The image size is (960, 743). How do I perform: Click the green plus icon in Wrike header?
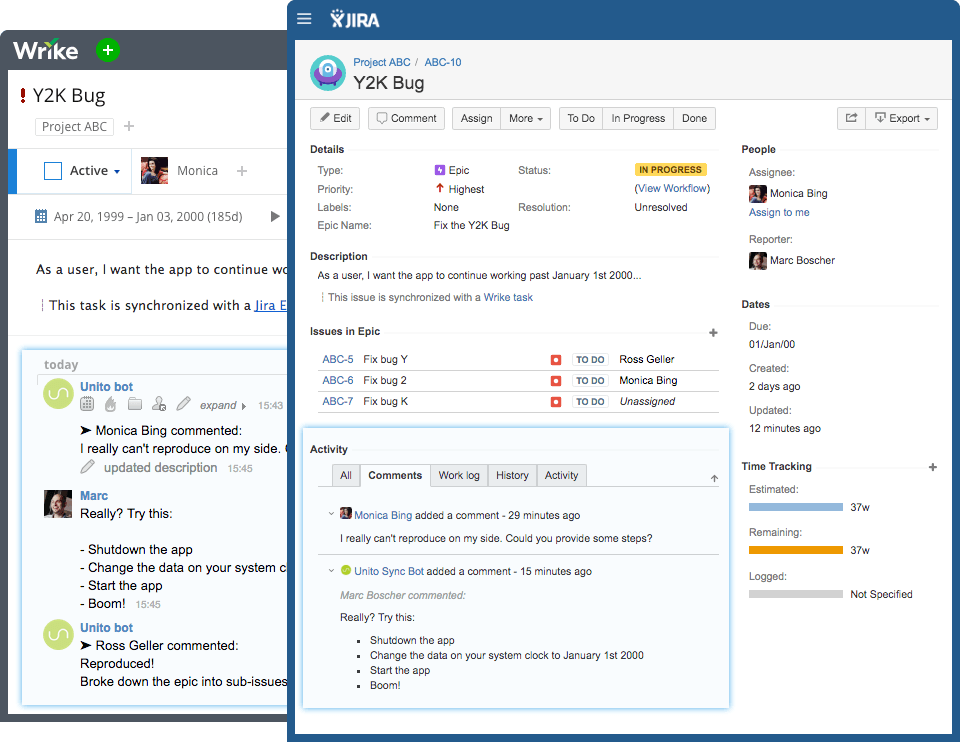coord(107,49)
